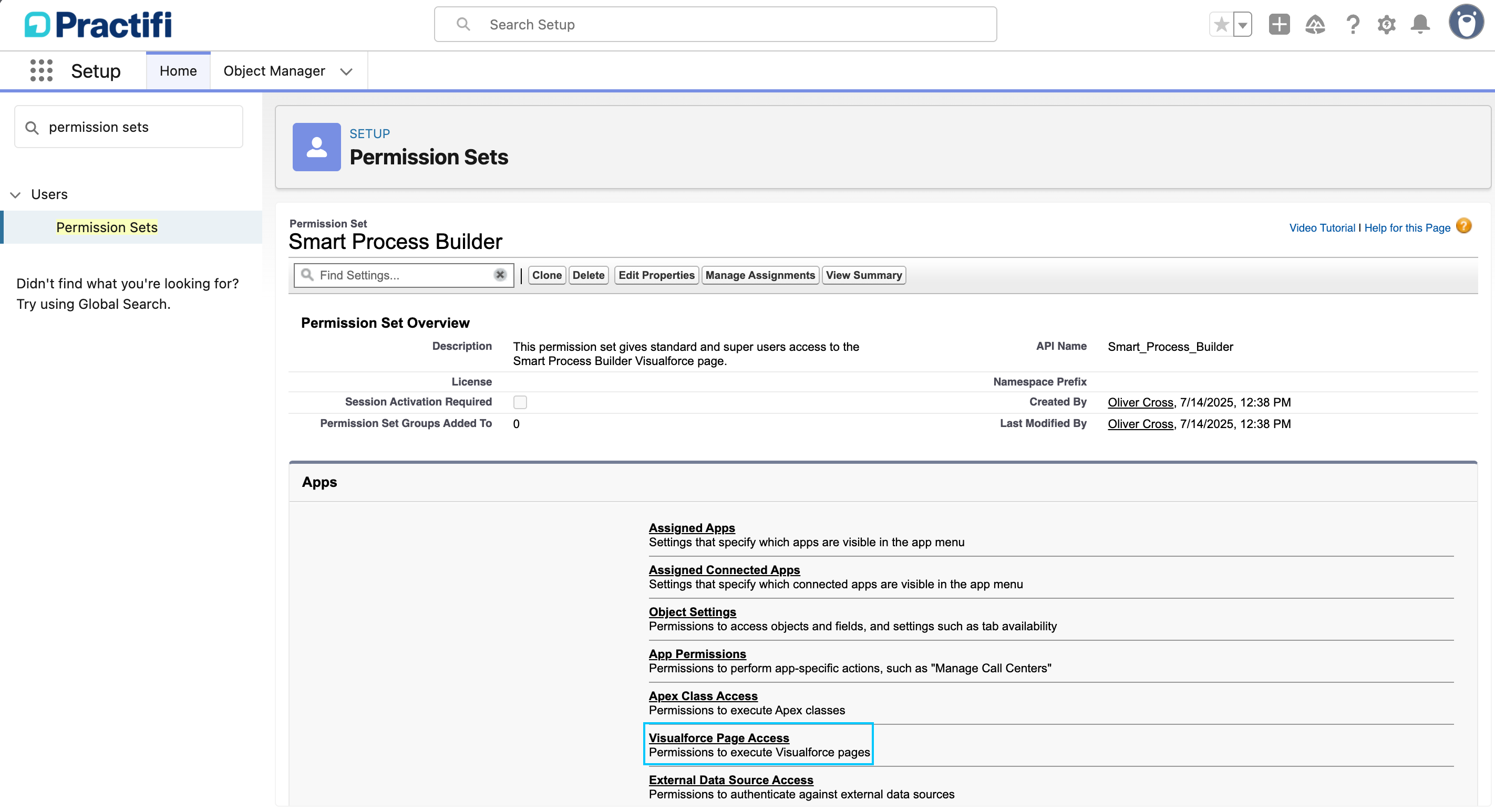Screen dimensions: 1495x812
Task: Open Apex Class Access
Action: pyautogui.click(x=703, y=696)
